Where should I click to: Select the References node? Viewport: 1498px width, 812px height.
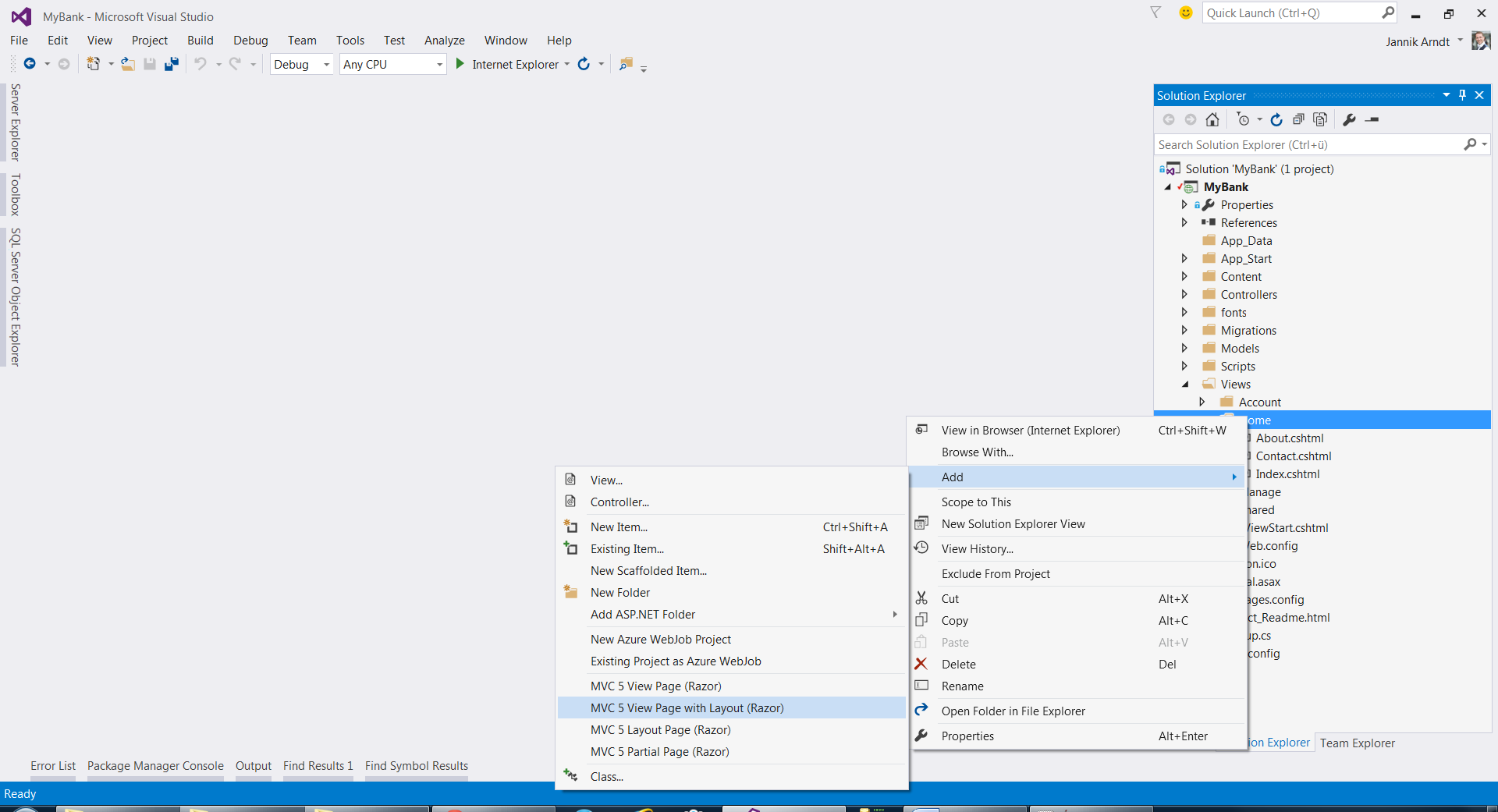pyautogui.click(x=1248, y=222)
